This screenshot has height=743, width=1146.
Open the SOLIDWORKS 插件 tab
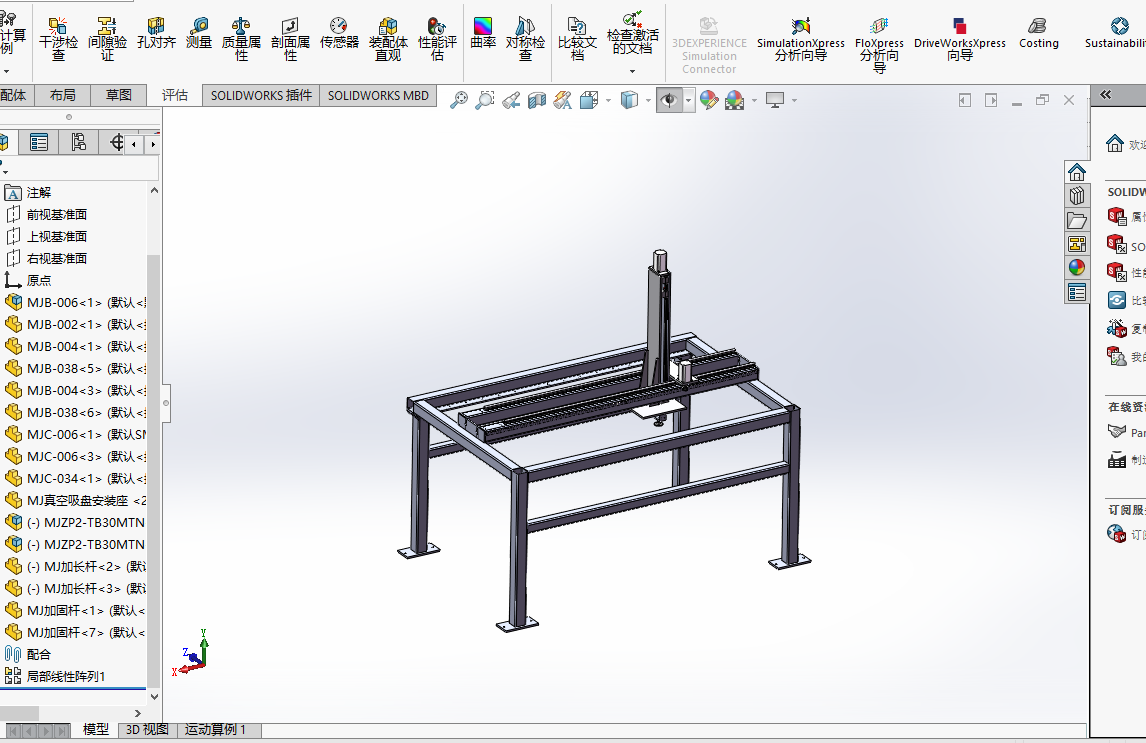coord(261,96)
